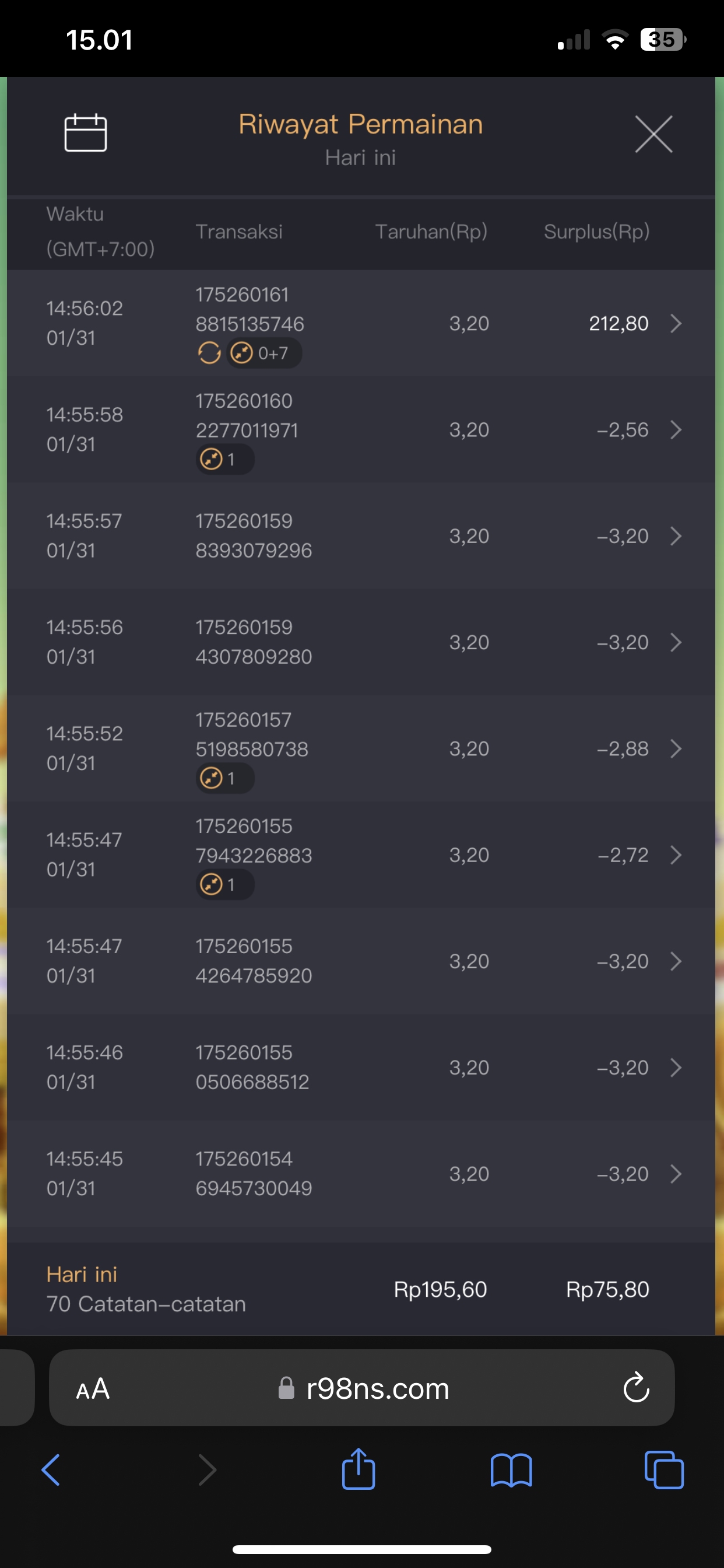Tap the respin circular arrows icon
Viewport: 724px width, 1568px height.
tap(209, 353)
